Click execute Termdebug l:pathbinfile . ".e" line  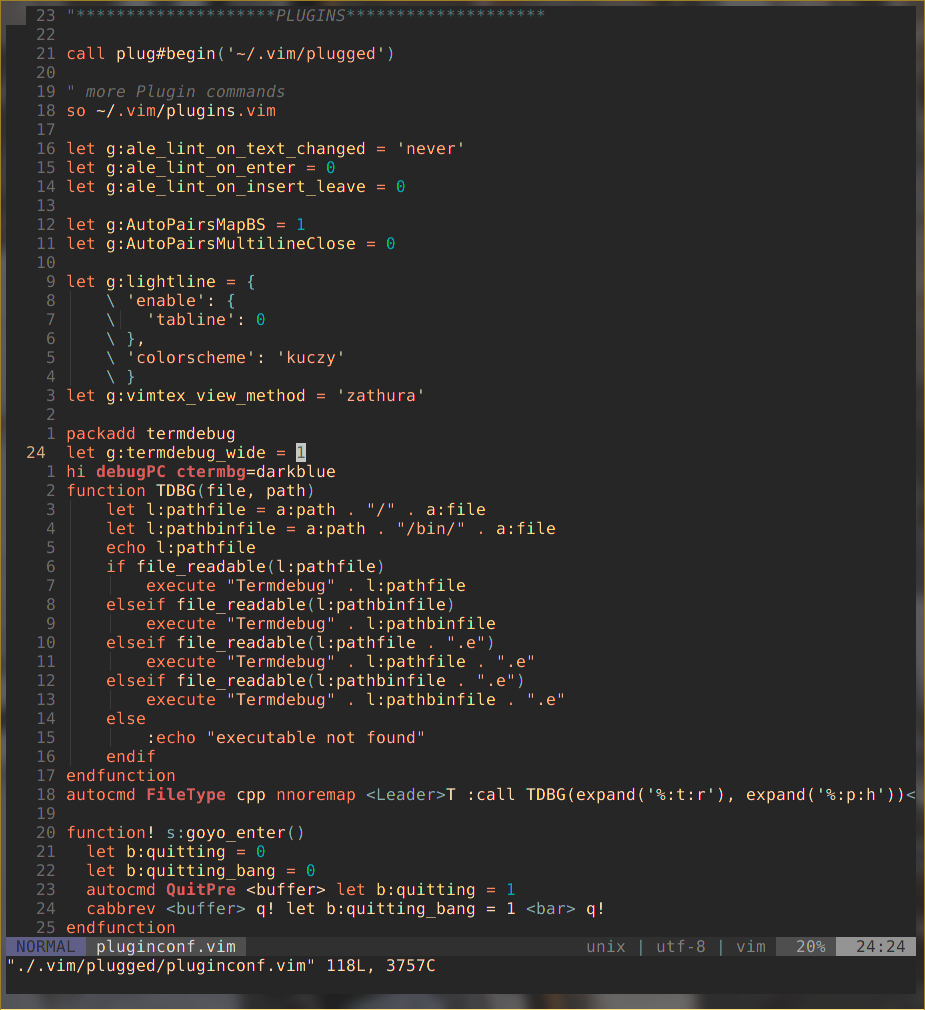click(x=356, y=700)
